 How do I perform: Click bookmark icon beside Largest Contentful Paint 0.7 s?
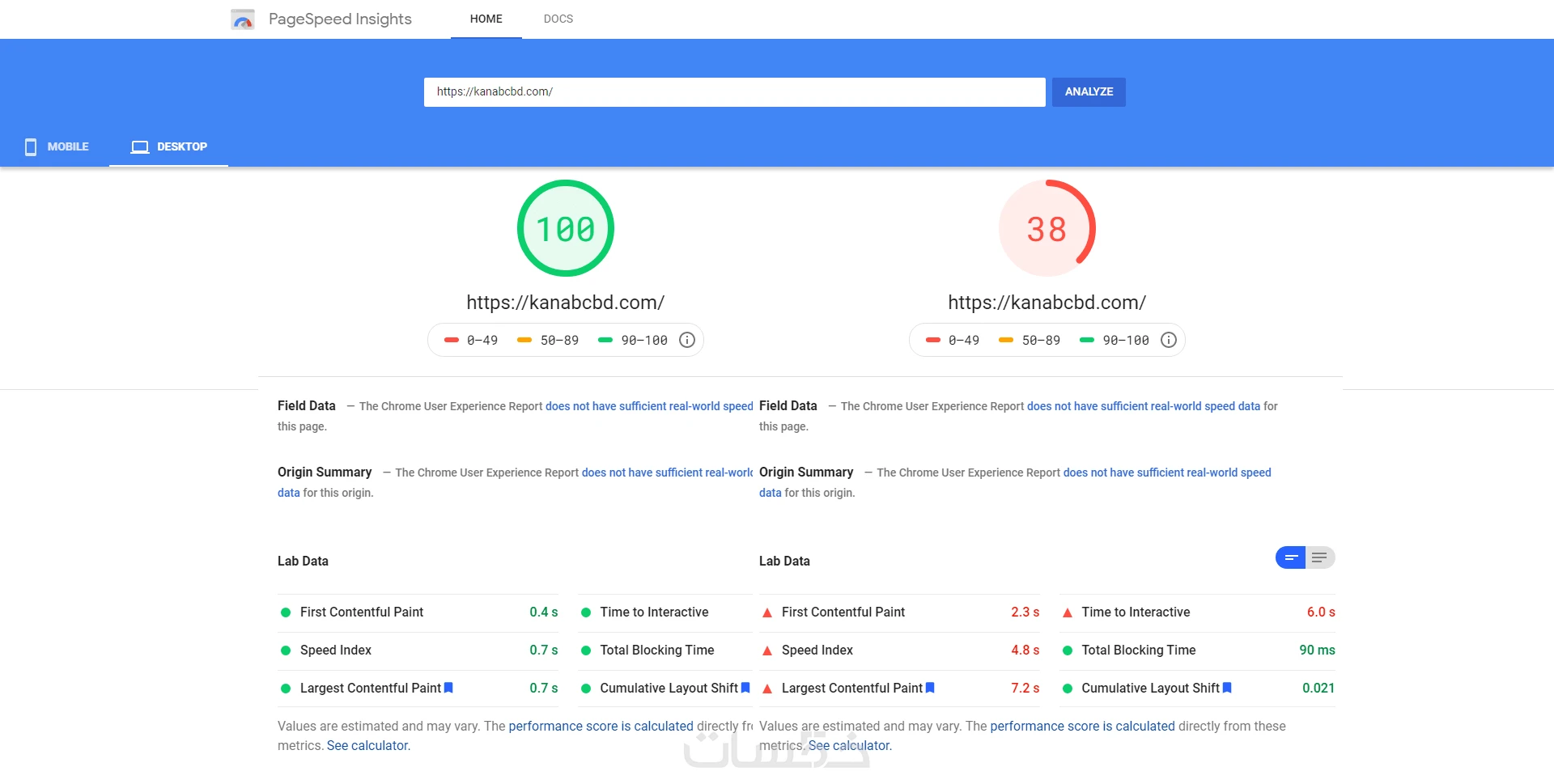pyautogui.click(x=448, y=688)
